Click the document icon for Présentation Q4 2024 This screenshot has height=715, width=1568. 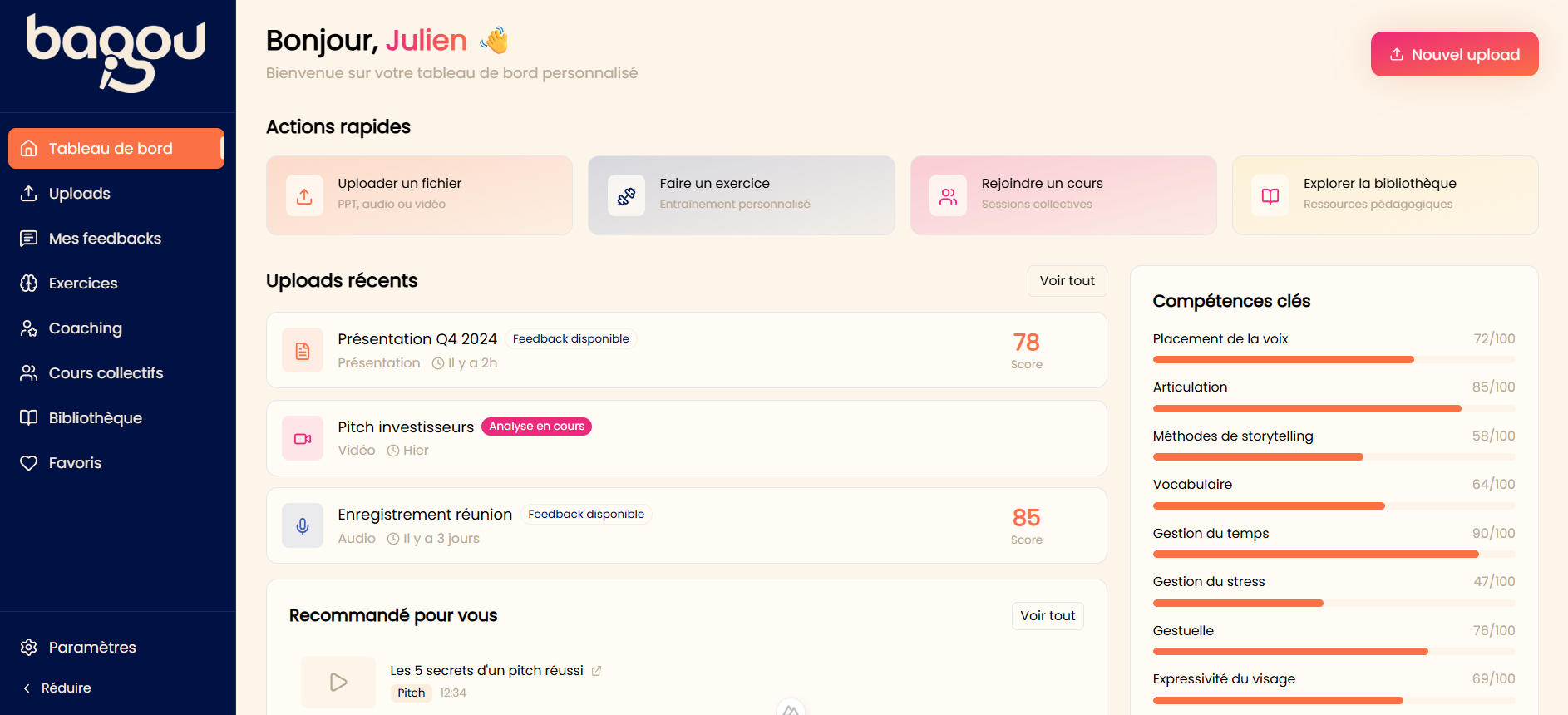click(303, 351)
